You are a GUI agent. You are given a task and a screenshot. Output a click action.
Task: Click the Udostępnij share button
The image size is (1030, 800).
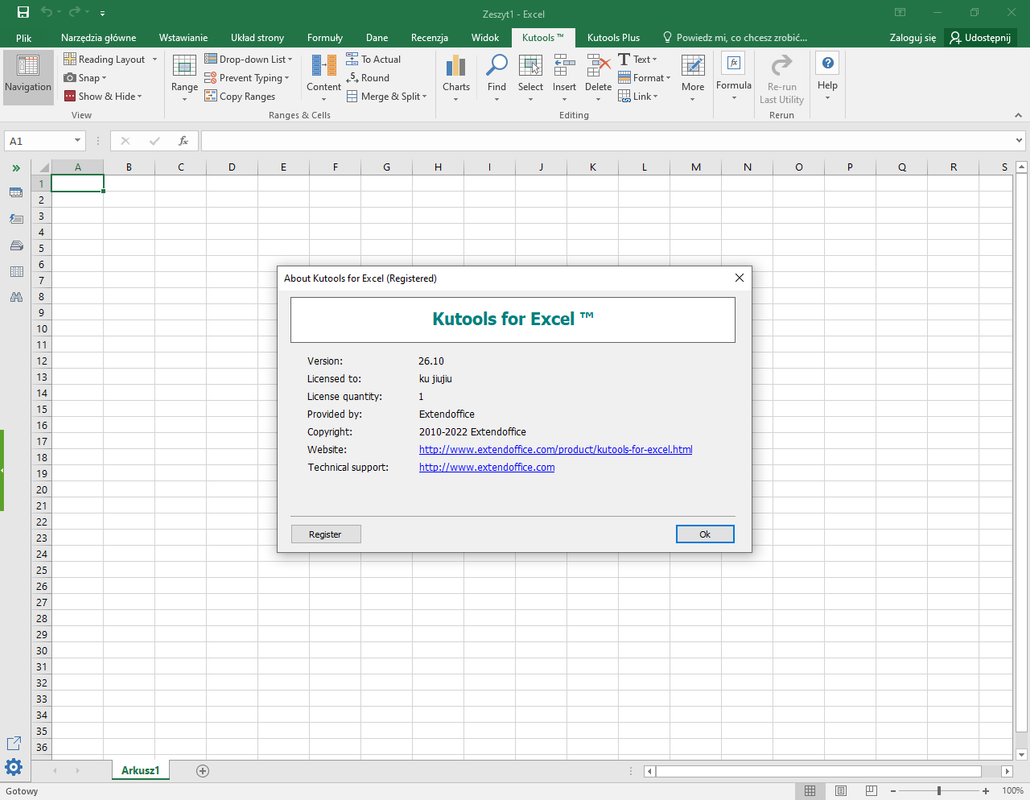coord(980,37)
